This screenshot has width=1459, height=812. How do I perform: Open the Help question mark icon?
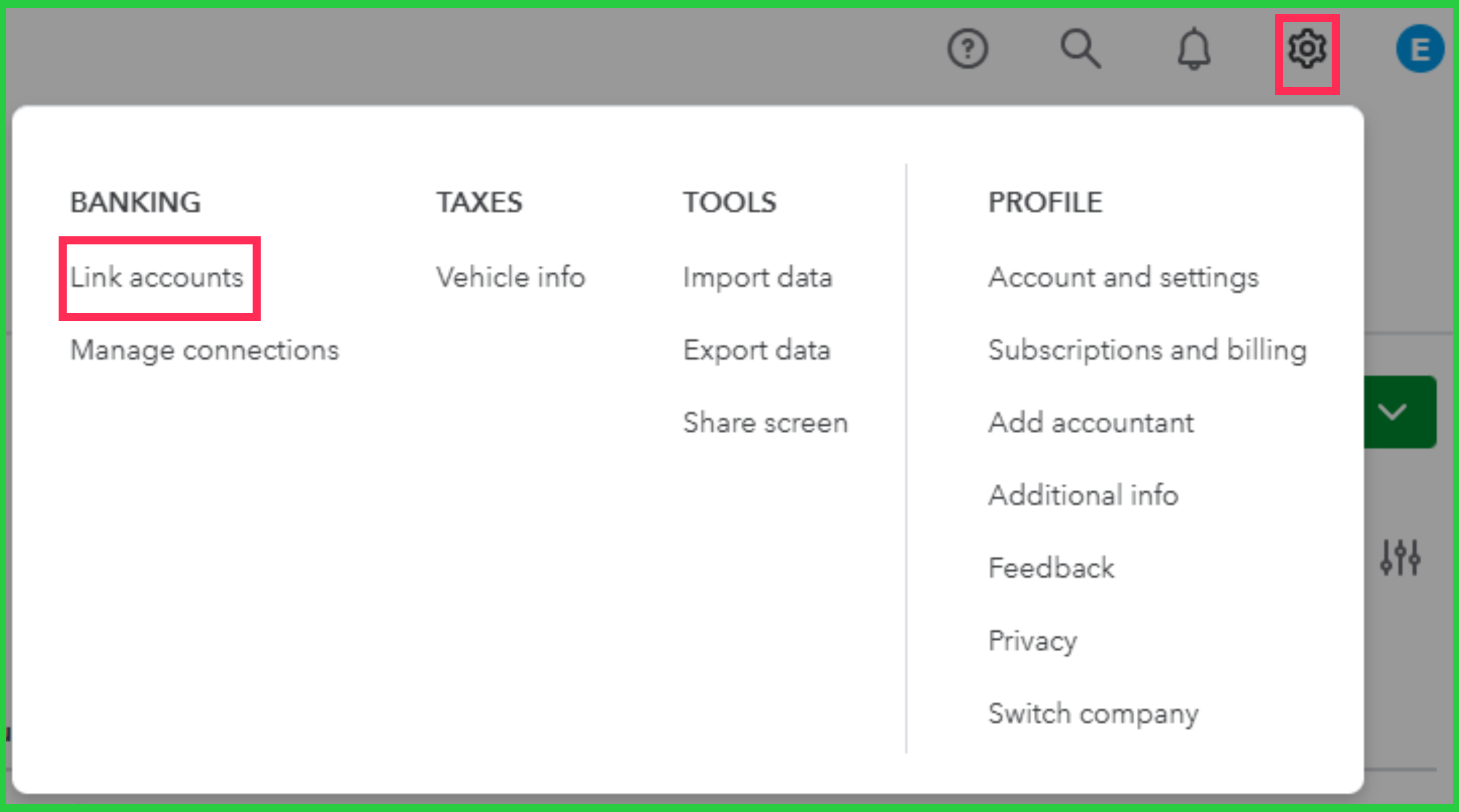click(967, 49)
